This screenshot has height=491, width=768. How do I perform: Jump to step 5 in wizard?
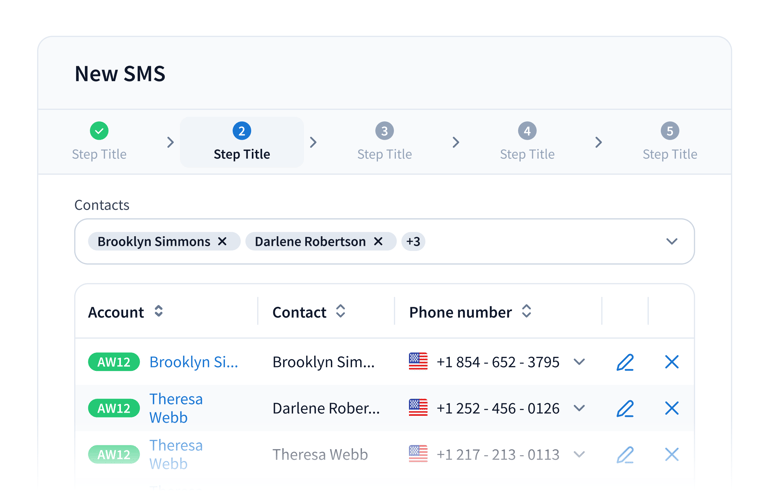point(670,141)
